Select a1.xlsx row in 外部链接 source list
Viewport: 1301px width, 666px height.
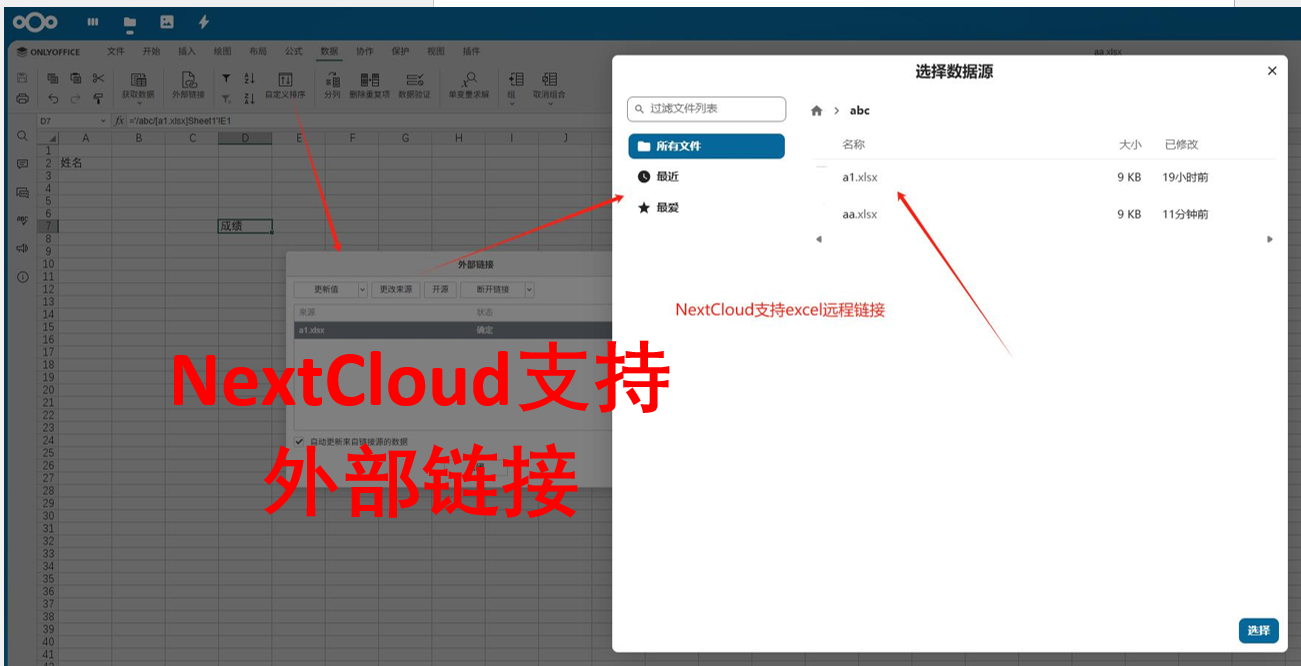pos(453,329)
